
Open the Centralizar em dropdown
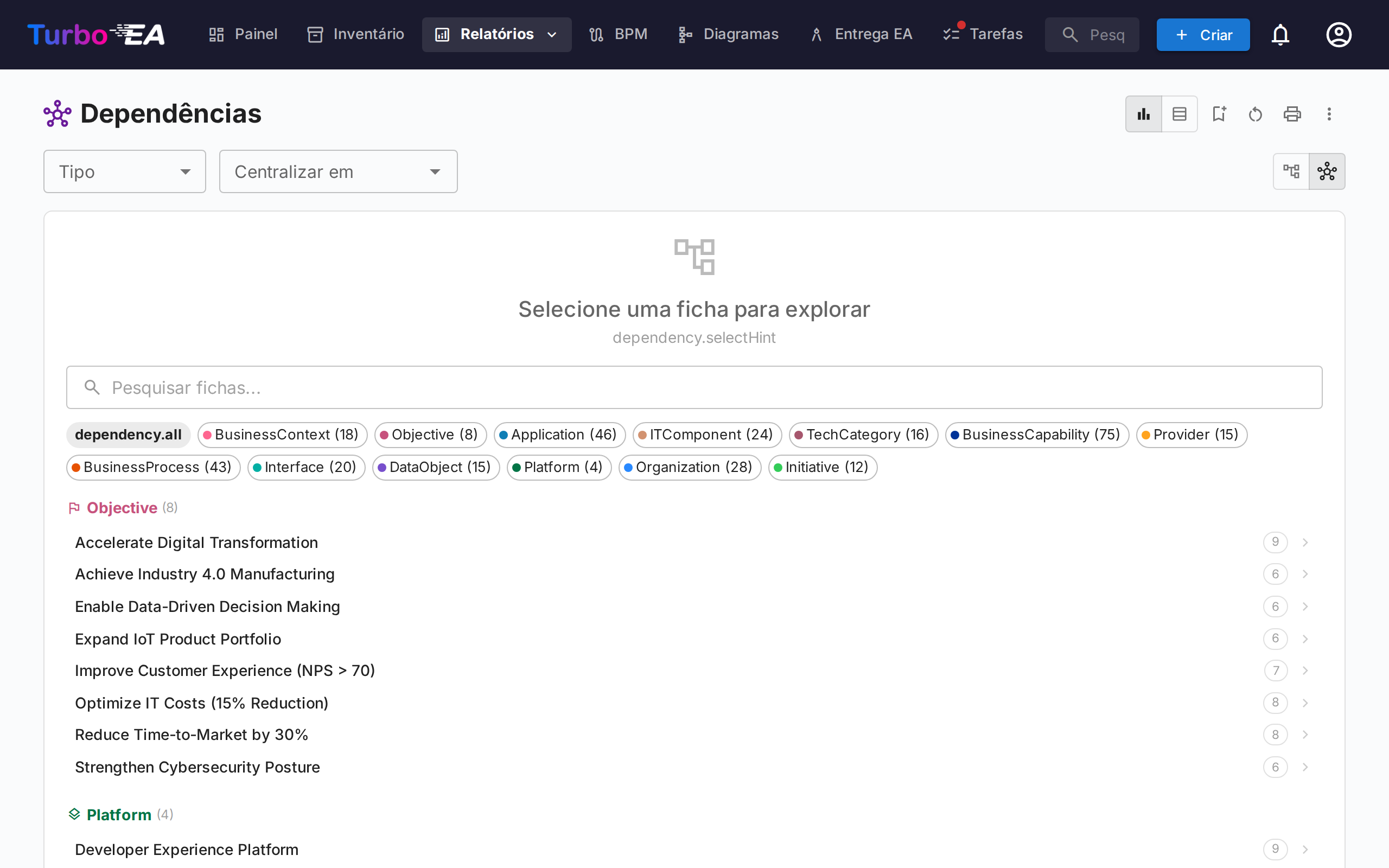pos(337,171)
